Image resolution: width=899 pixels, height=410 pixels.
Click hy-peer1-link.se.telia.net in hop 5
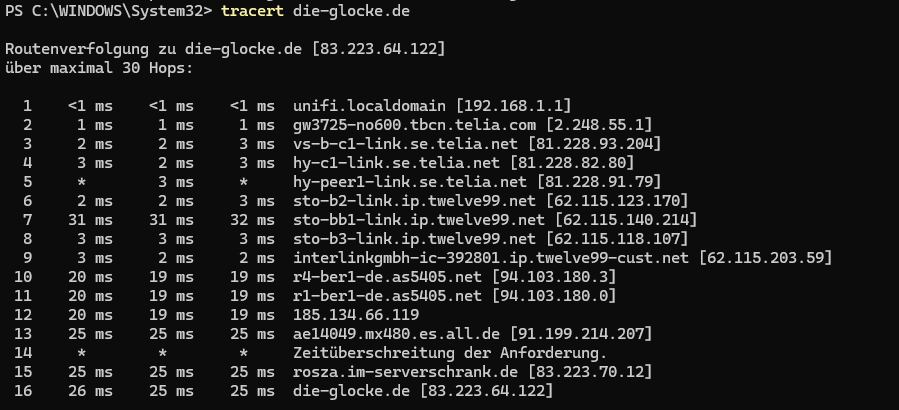coord(410,182)
